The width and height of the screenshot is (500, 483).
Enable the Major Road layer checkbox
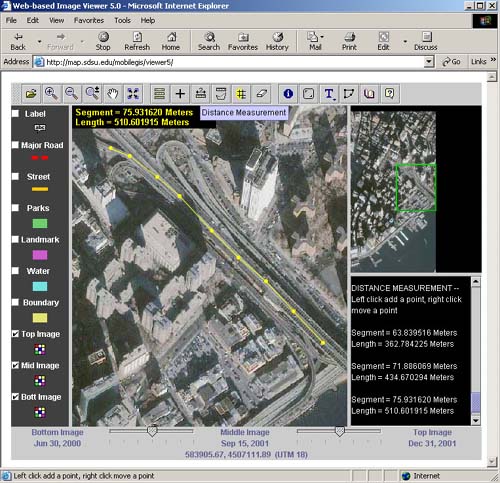15,145
